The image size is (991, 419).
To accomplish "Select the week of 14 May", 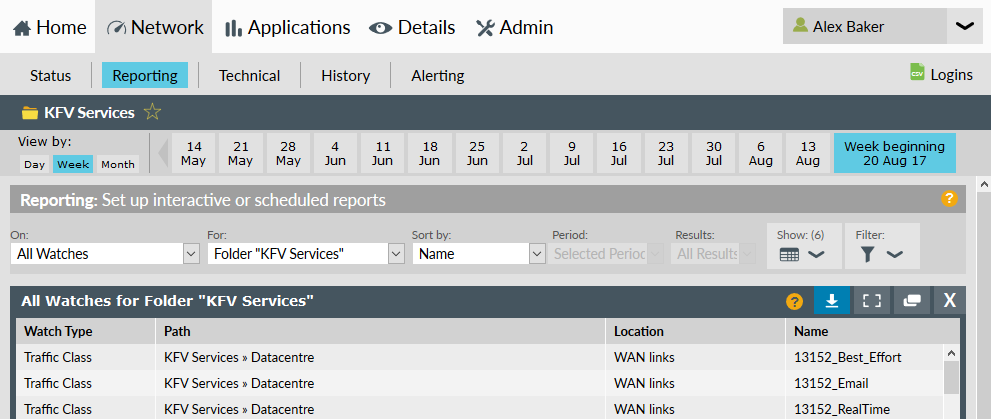I will pyautogui.click(x=193, y=153).
